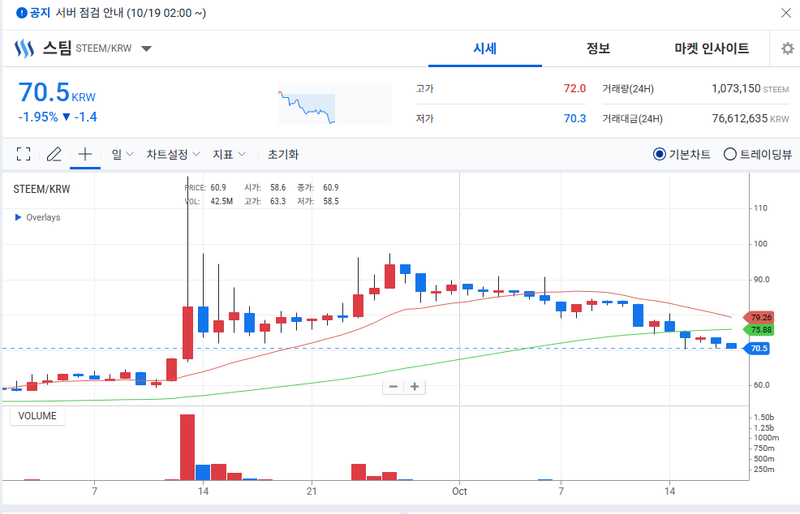Click the mini price sparkline thumbnail
Screen dimensions: 800x514
click(335, 104)
